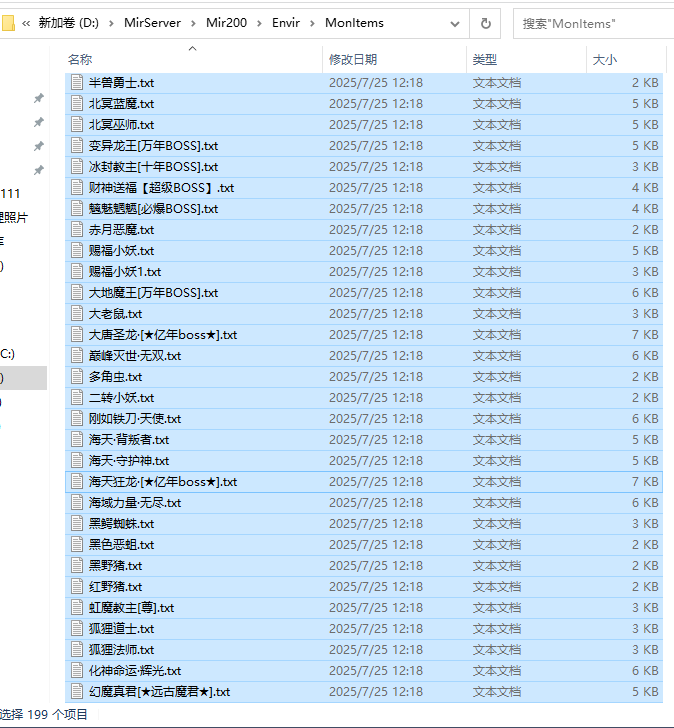Click the Envir breadcrumb segment
Image resolution: width=674 pixels, height=728 pixels.
point(286,23)
